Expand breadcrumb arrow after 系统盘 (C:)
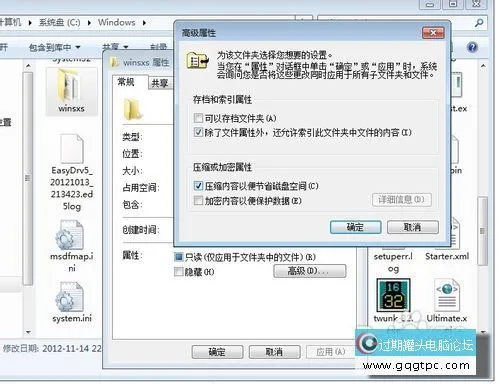This screenshot has width=500, height=384. coord(89,23)
